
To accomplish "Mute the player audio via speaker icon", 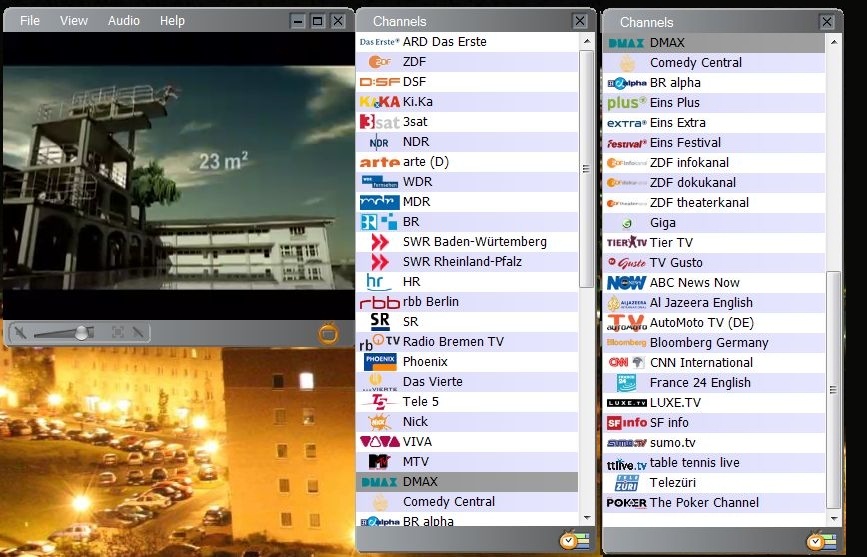I will point(20,332).
